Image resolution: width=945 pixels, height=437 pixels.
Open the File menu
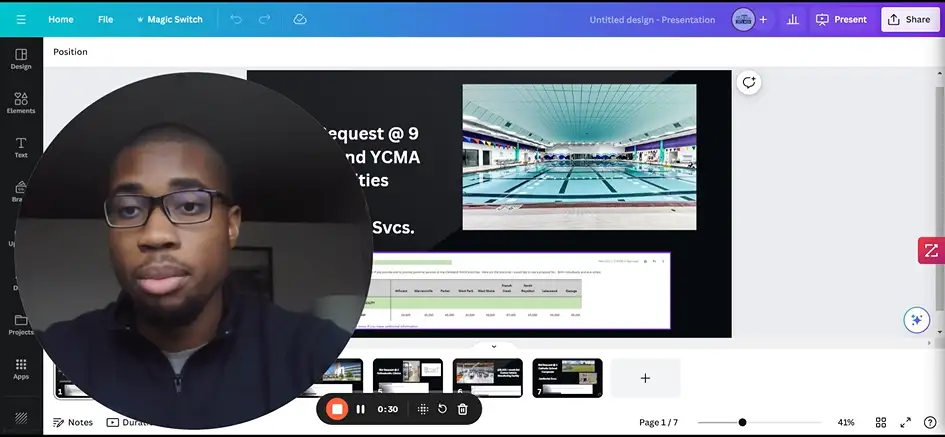click(105, 19)
